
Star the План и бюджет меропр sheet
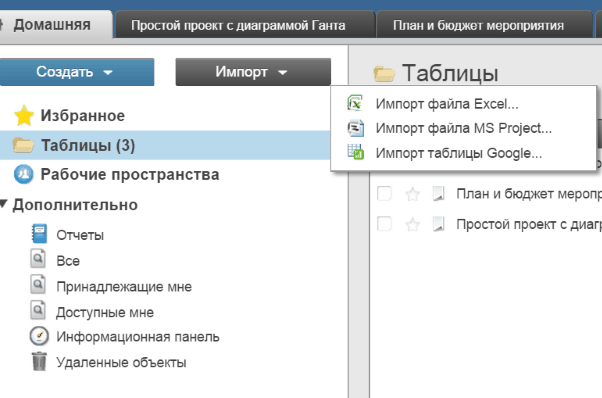[412, 194]
